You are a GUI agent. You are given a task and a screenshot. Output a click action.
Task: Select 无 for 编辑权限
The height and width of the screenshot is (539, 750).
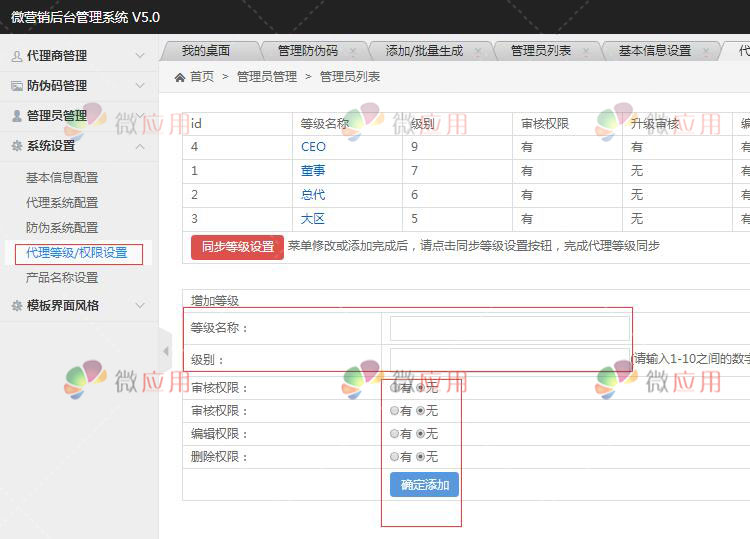420,434
